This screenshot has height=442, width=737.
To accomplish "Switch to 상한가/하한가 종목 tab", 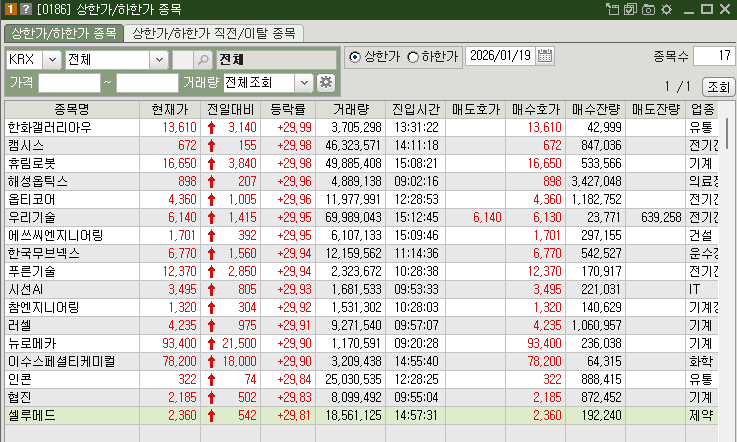I will pyautogui.click(x=64, y=33).
